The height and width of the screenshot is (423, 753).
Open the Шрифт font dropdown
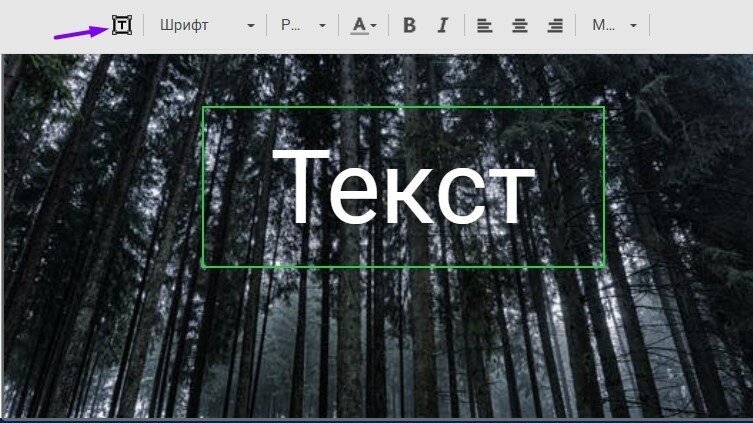click(207, 25)
